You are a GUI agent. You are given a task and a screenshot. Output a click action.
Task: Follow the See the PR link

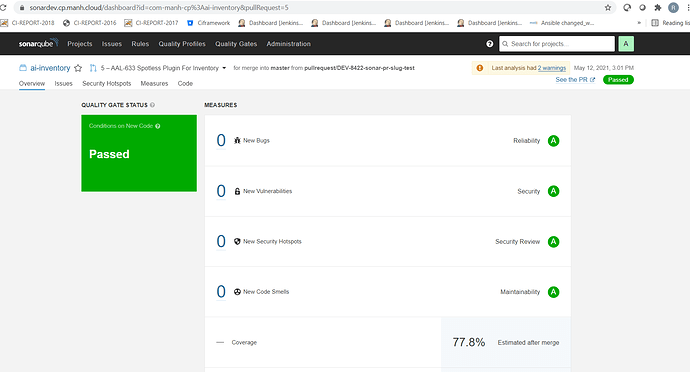click(x=575, y=80)
